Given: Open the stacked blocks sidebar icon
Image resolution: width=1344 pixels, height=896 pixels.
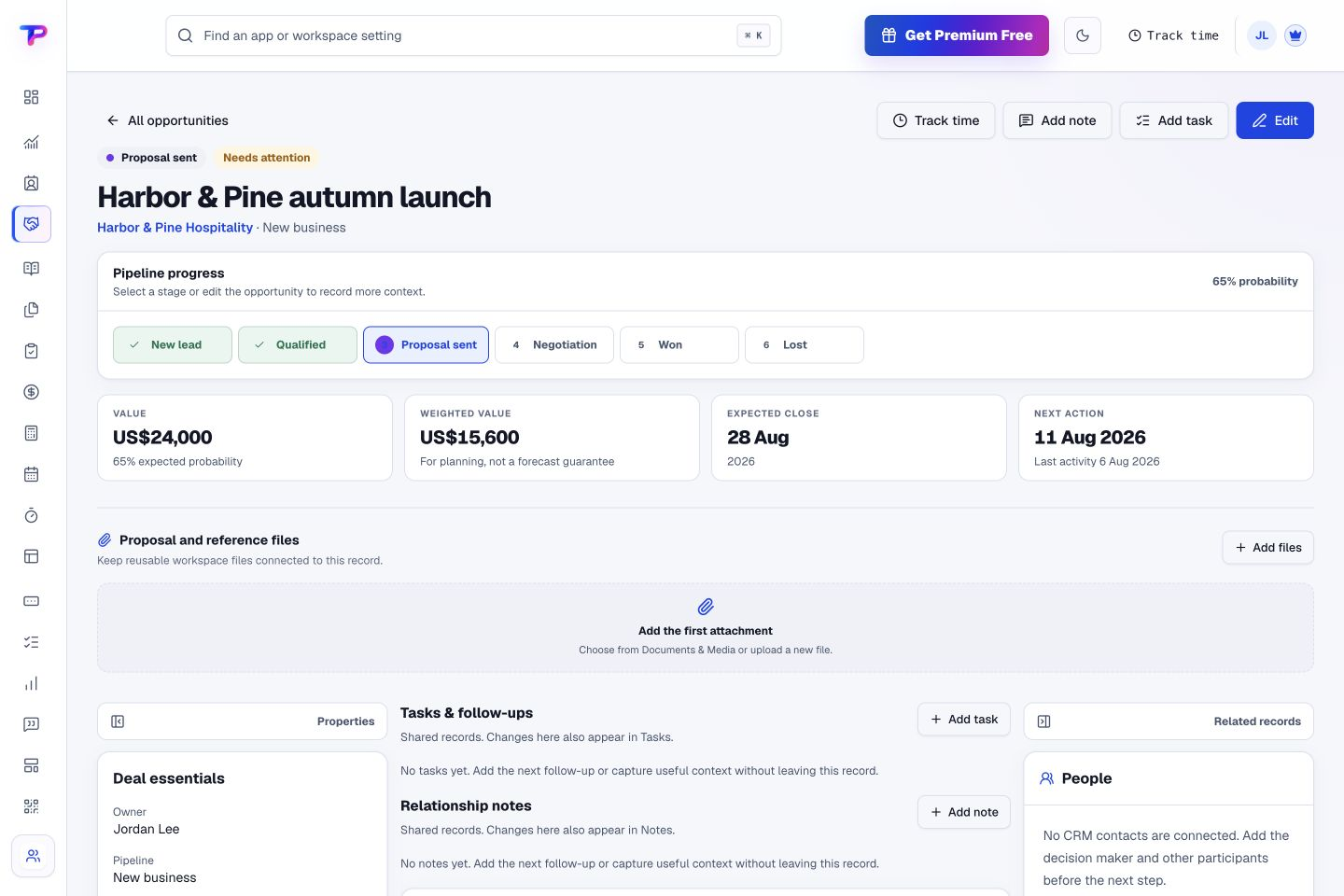Looking at the screenshot, I should click(x=31, y=765).
